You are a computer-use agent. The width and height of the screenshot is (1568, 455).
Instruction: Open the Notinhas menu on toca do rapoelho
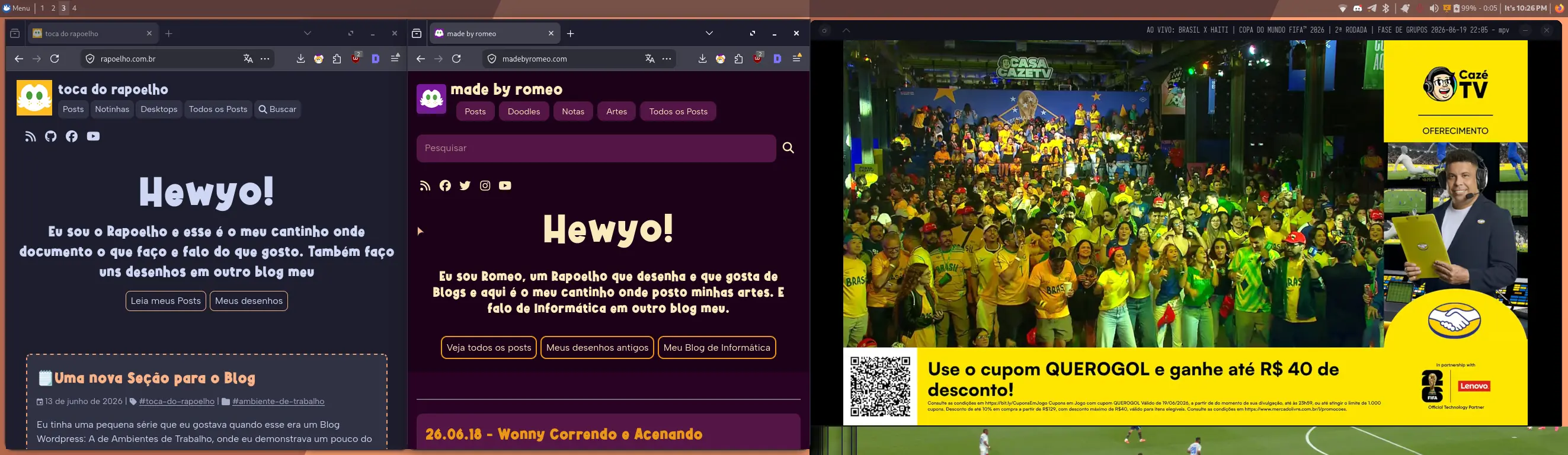click(x=112, y=110)
